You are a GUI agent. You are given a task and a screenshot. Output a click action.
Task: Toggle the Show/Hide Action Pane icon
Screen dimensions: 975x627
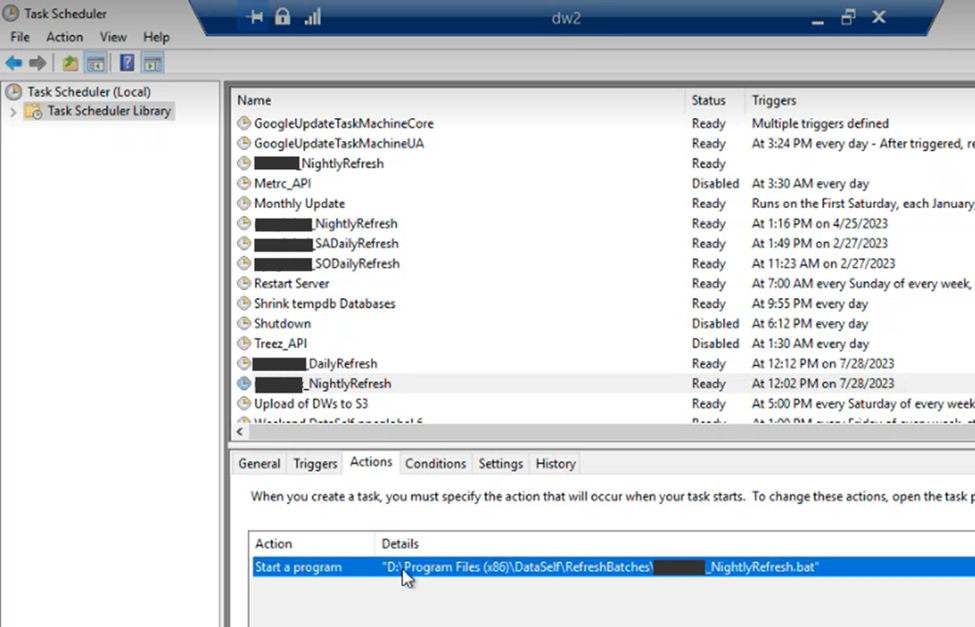point(152,63)
